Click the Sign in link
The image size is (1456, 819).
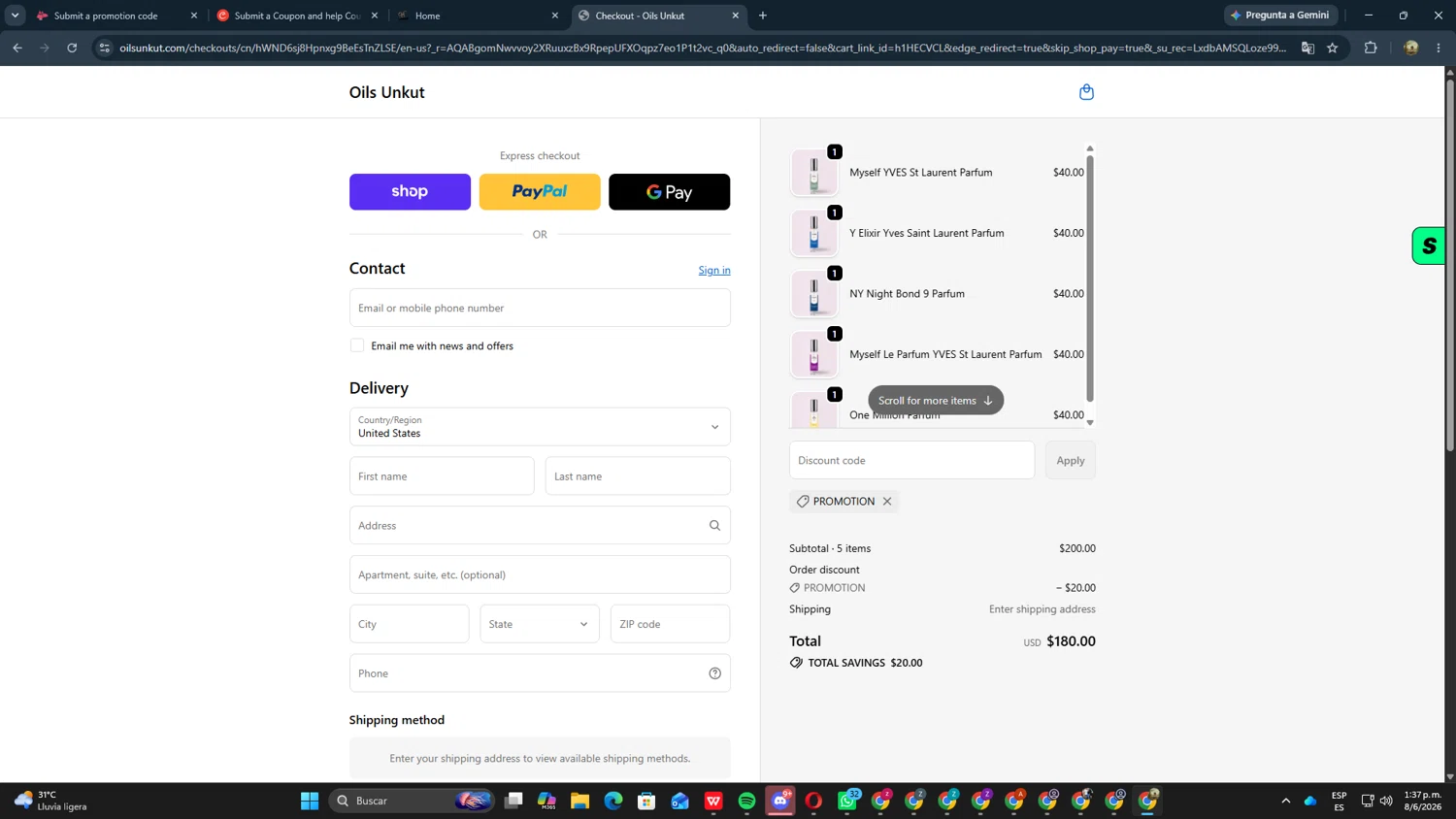click(x=714, y=271)
